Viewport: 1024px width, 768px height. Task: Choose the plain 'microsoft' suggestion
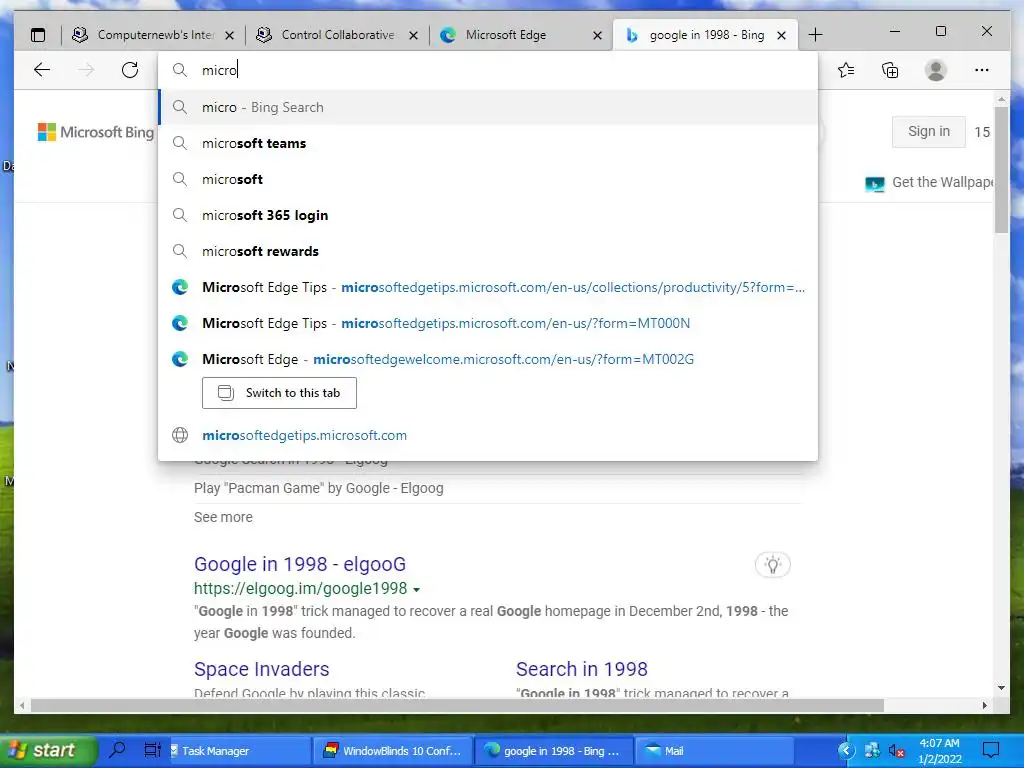tap(488, 179)
